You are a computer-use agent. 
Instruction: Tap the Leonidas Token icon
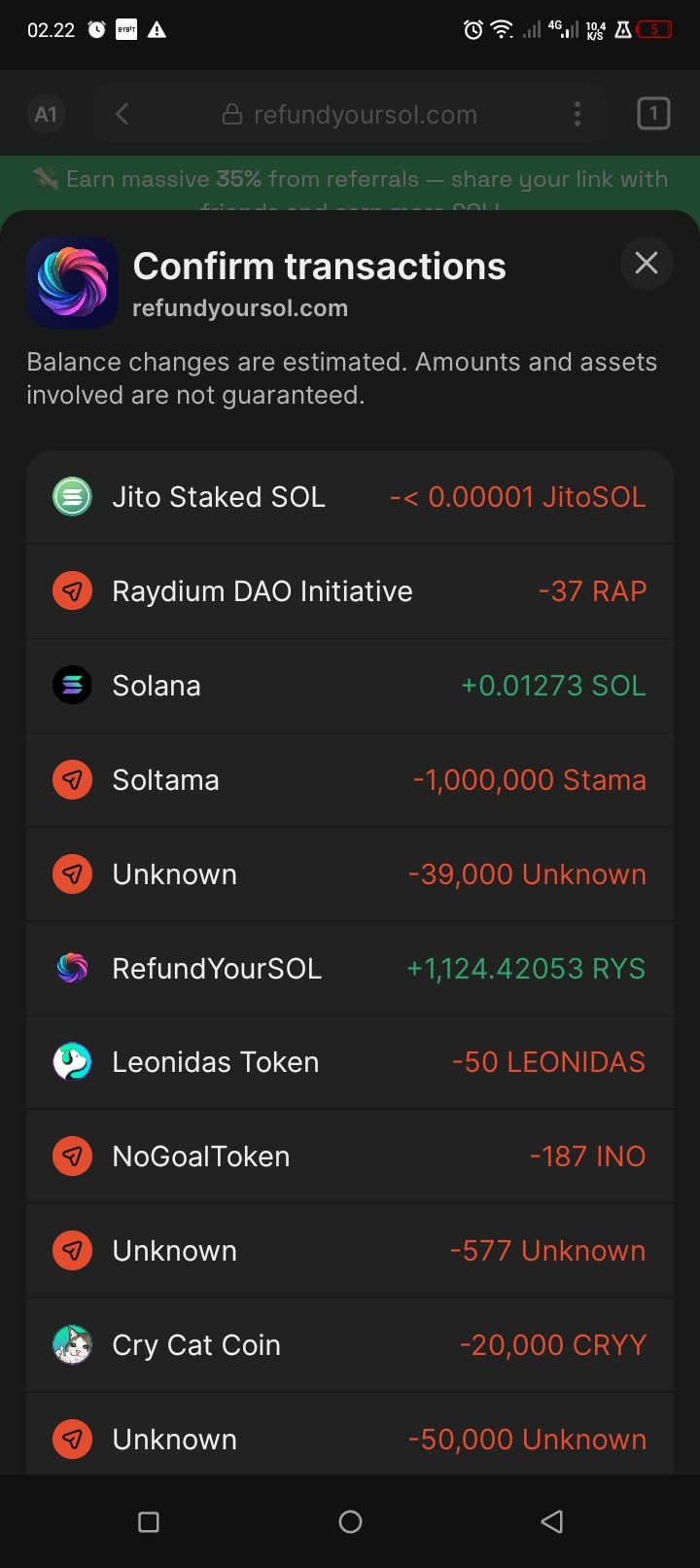[72, 1062]
